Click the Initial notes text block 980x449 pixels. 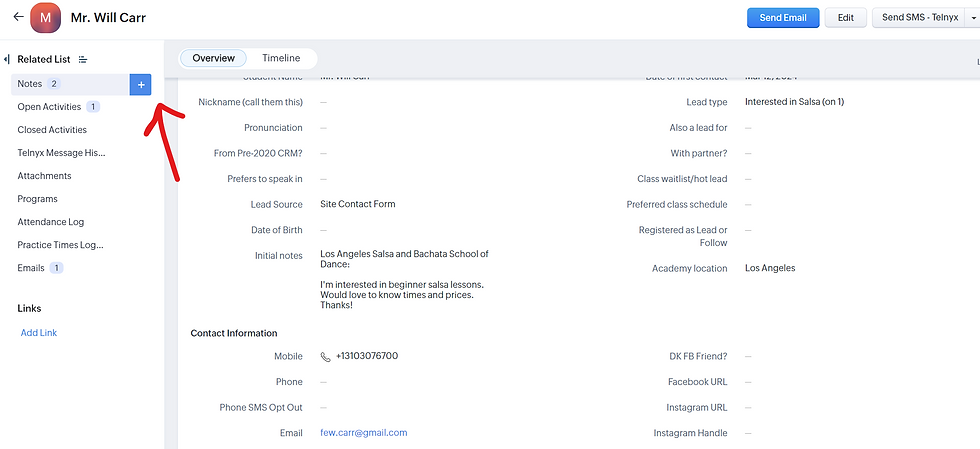[x=404, y=280]
